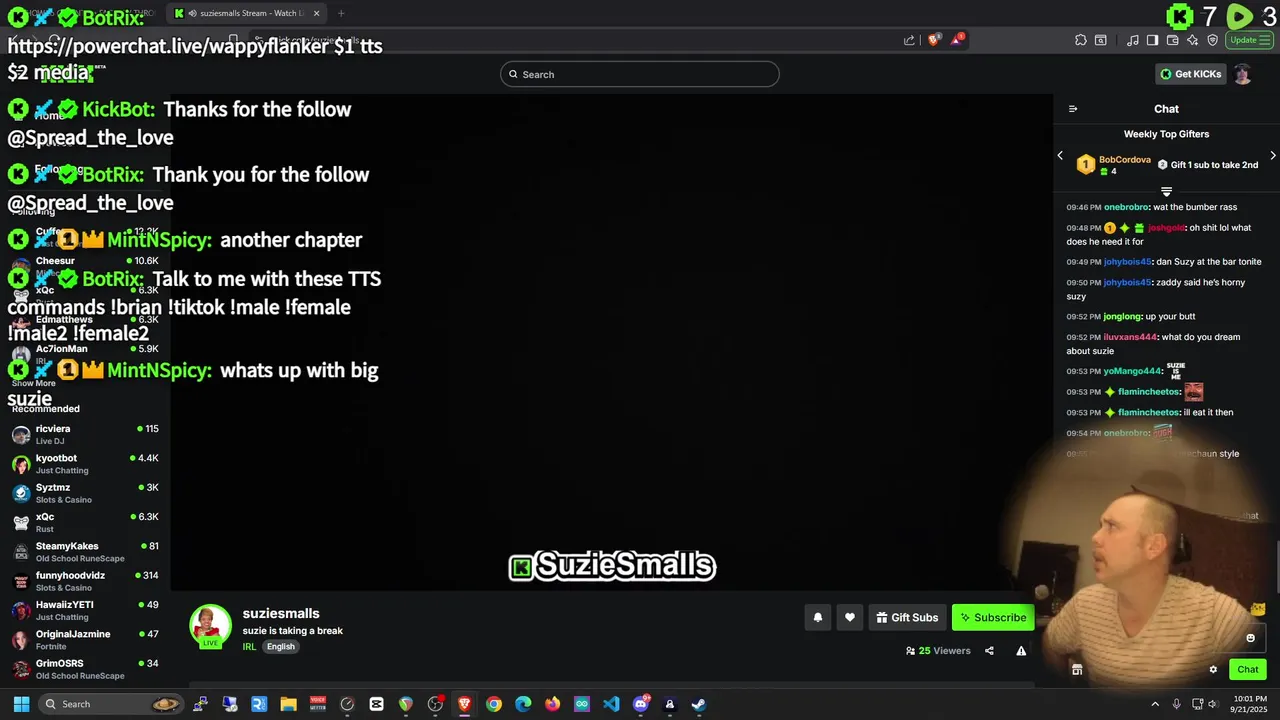This screenshot has height=720, width=1280.
Task: Open the channel shop icon below chat
Action: point(1077,670)
